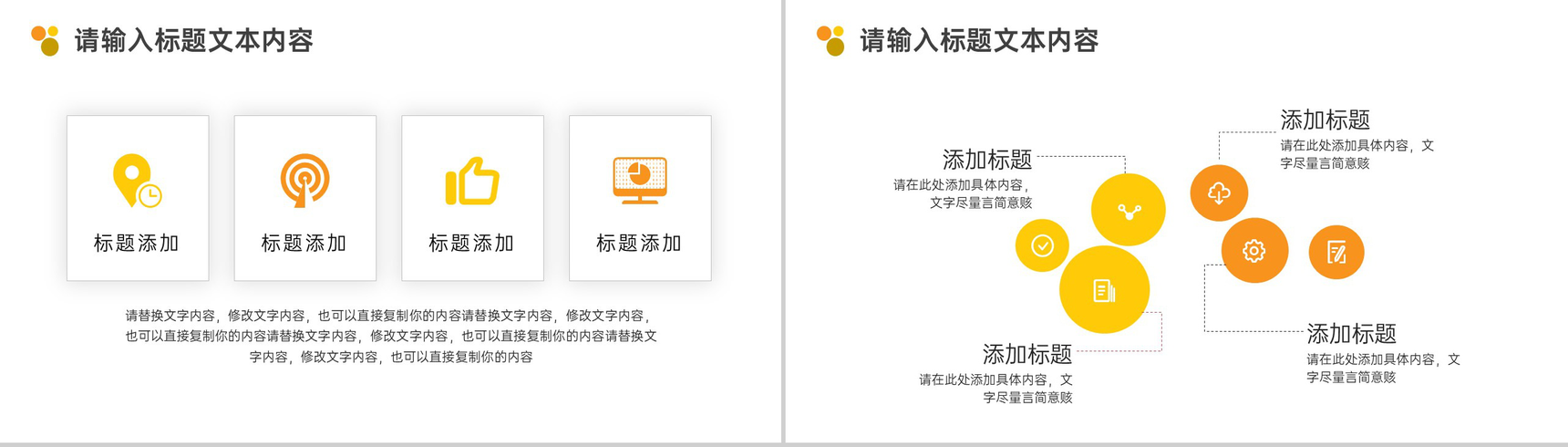Click the thumbs-up icon

tap(472, 181)
